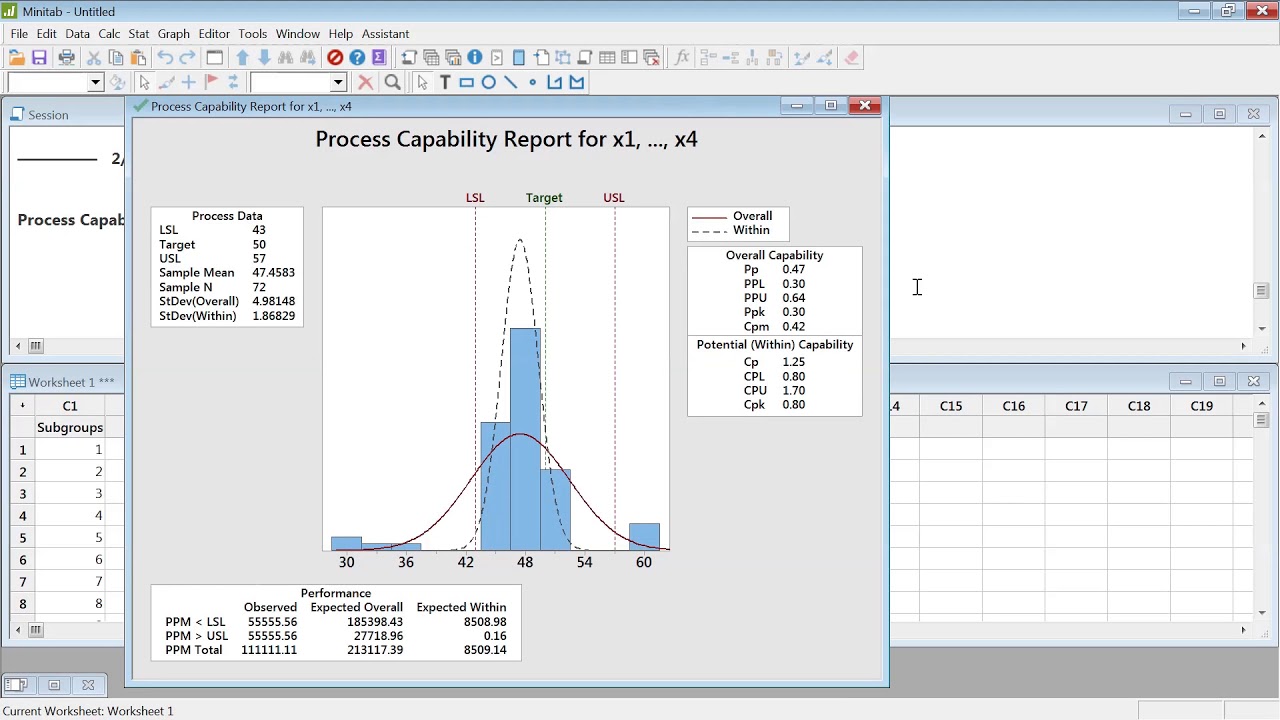Click the Session window horizontal scrollbar thumb

pyautogui.click(x=35, y=346)
